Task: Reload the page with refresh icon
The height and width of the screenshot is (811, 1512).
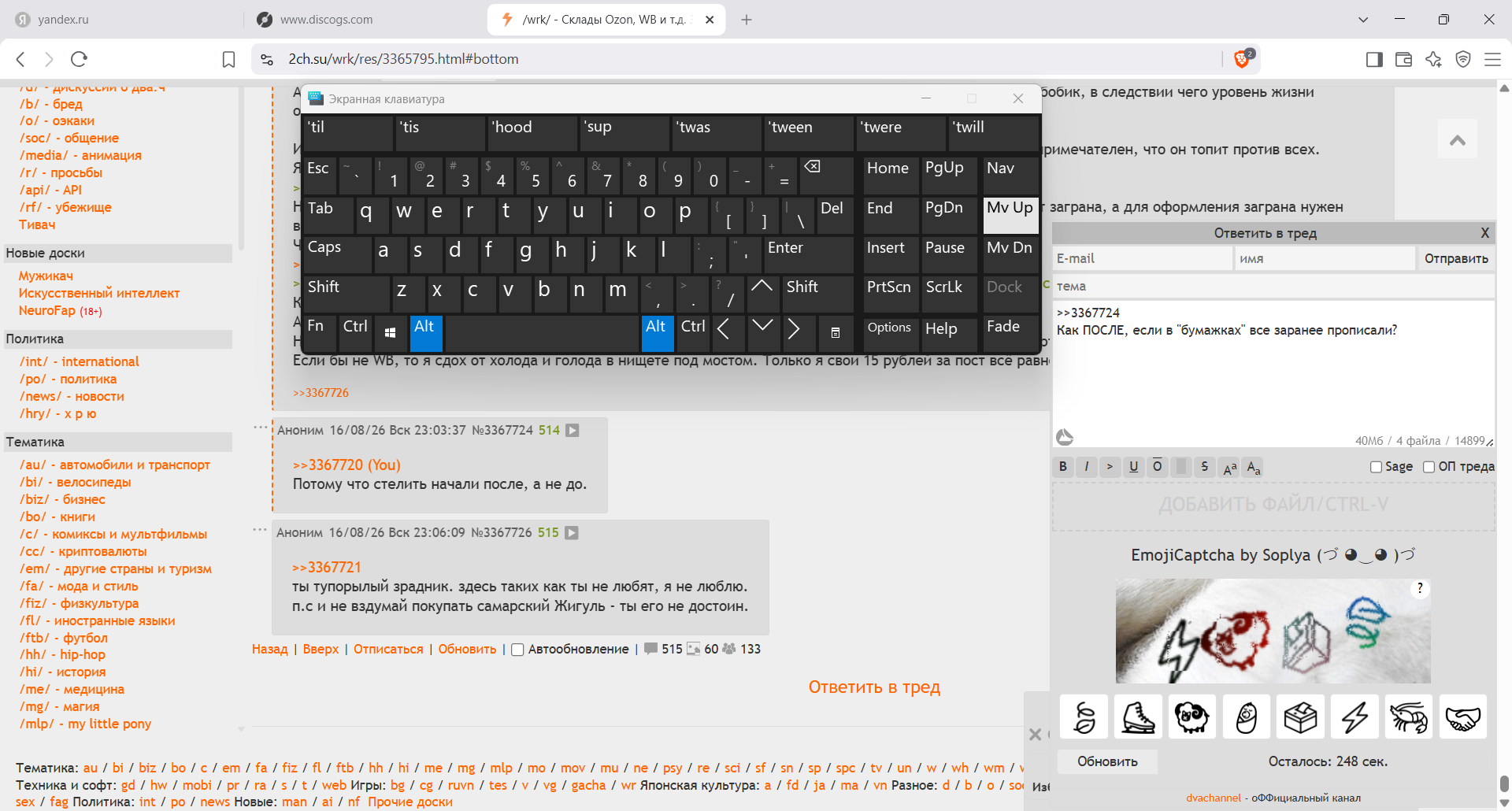Action: click(x=79, y=59)
